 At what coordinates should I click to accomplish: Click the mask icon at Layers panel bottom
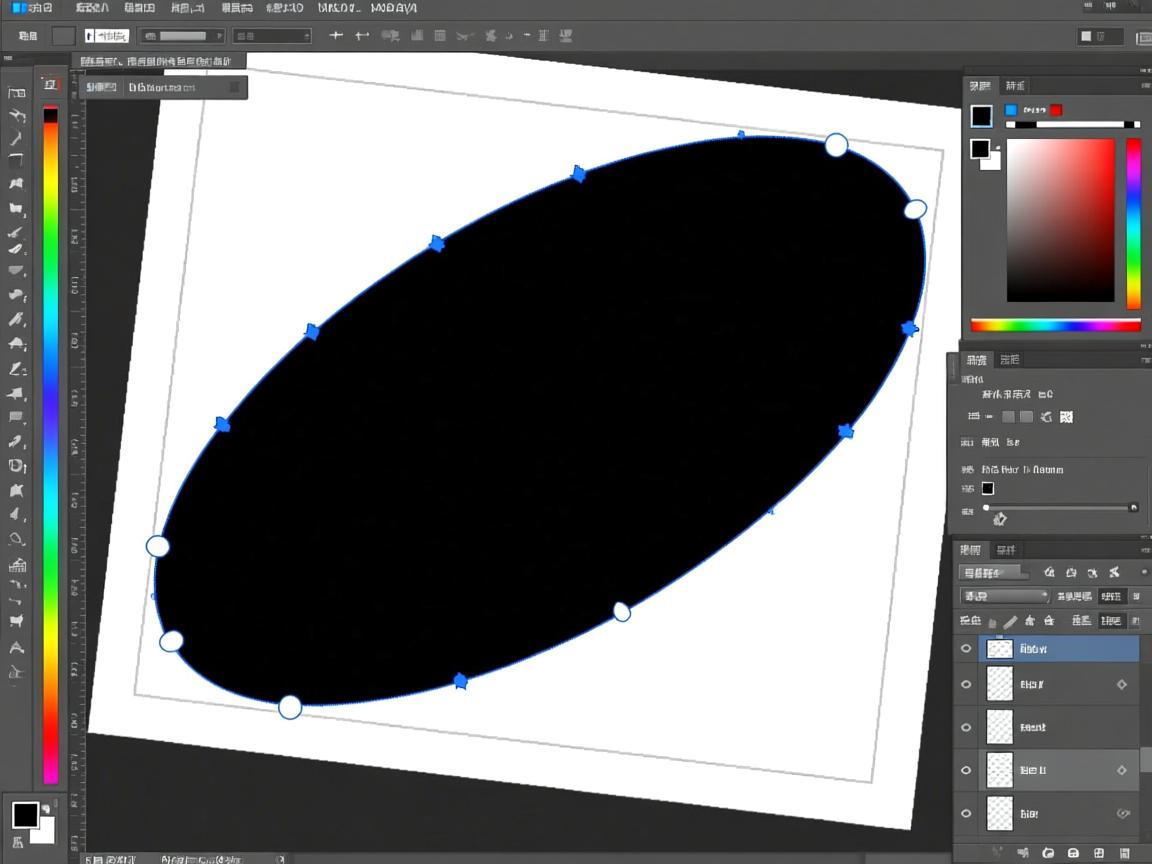pos(1048,853)
